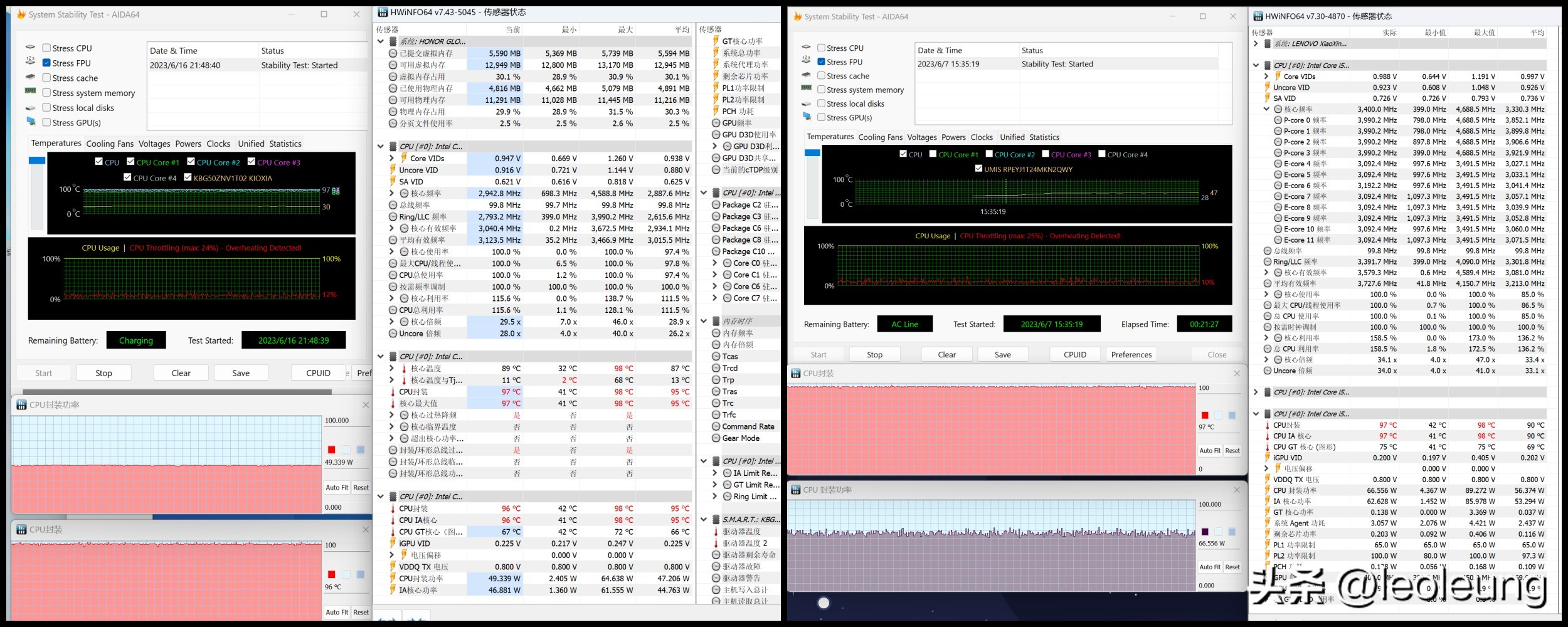Uncheck the UMIS RPEYJ1T24MKN2QWY checkbox

(978, 169)
